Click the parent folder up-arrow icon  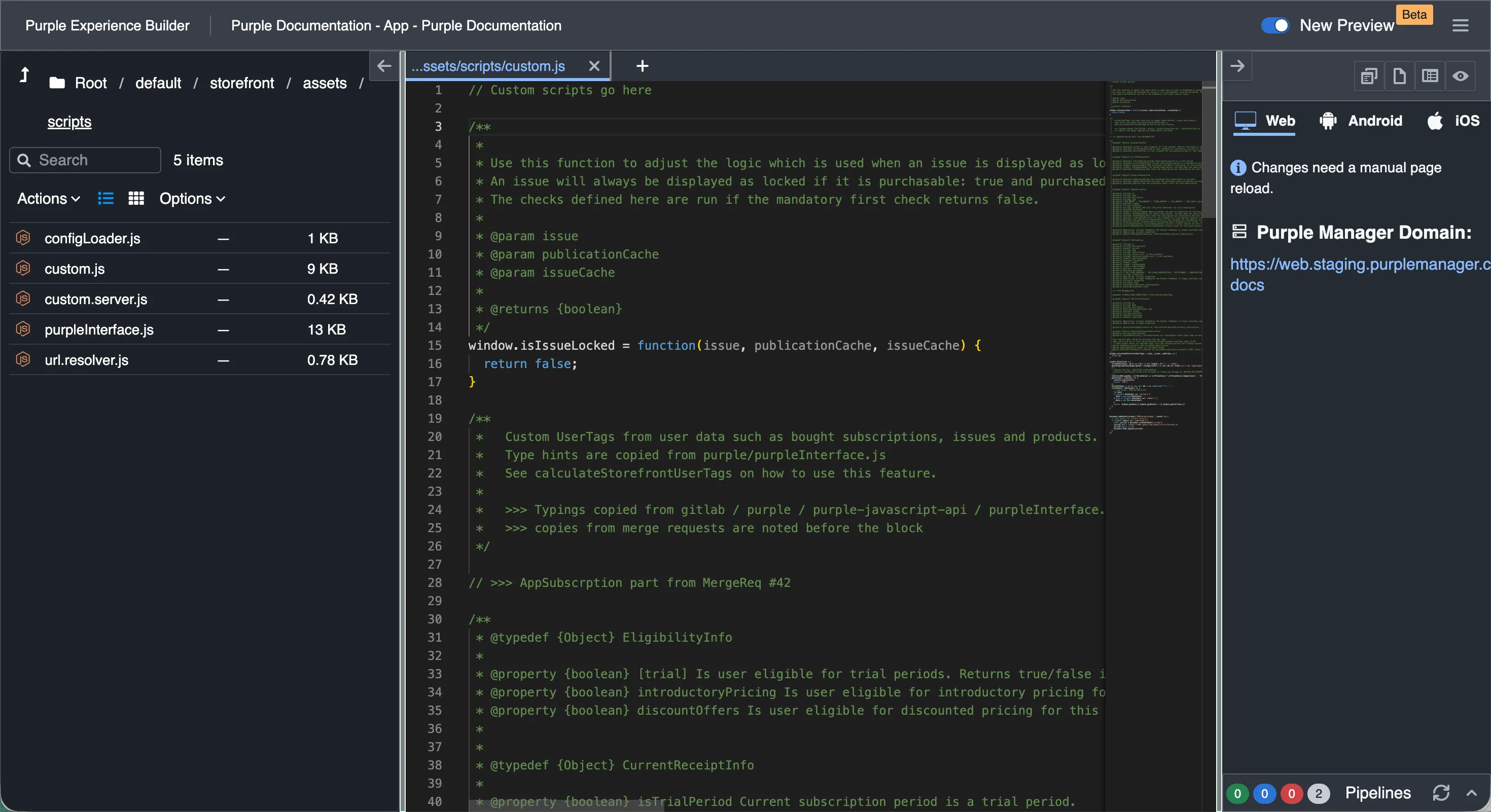pos(24,75)
